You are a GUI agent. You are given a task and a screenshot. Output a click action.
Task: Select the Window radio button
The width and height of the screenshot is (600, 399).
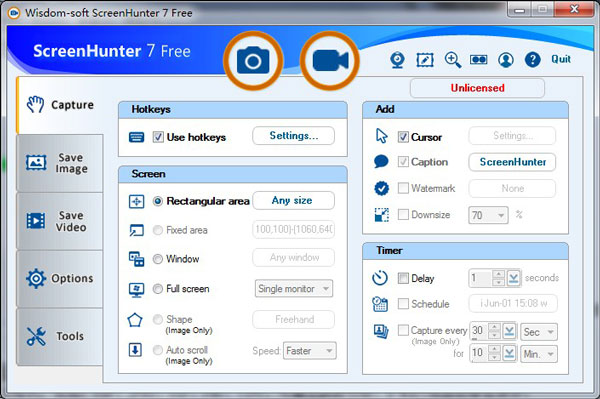pos(158,259)
